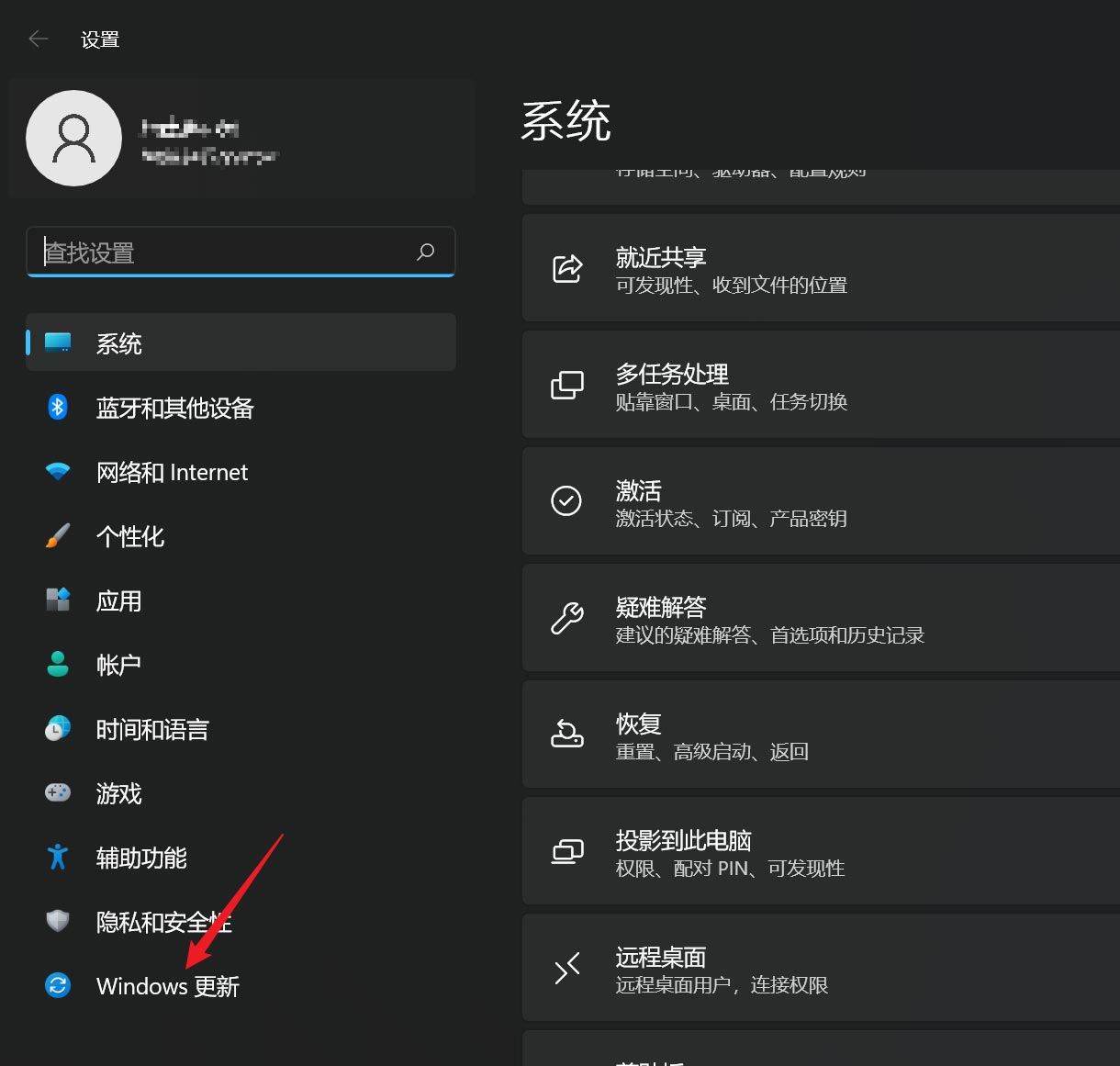Viewport: 1120px width, 1066px height.
Task: Open Windows 更新 from the sidebar
Action: pyautogui.click(x=166, y=985)
